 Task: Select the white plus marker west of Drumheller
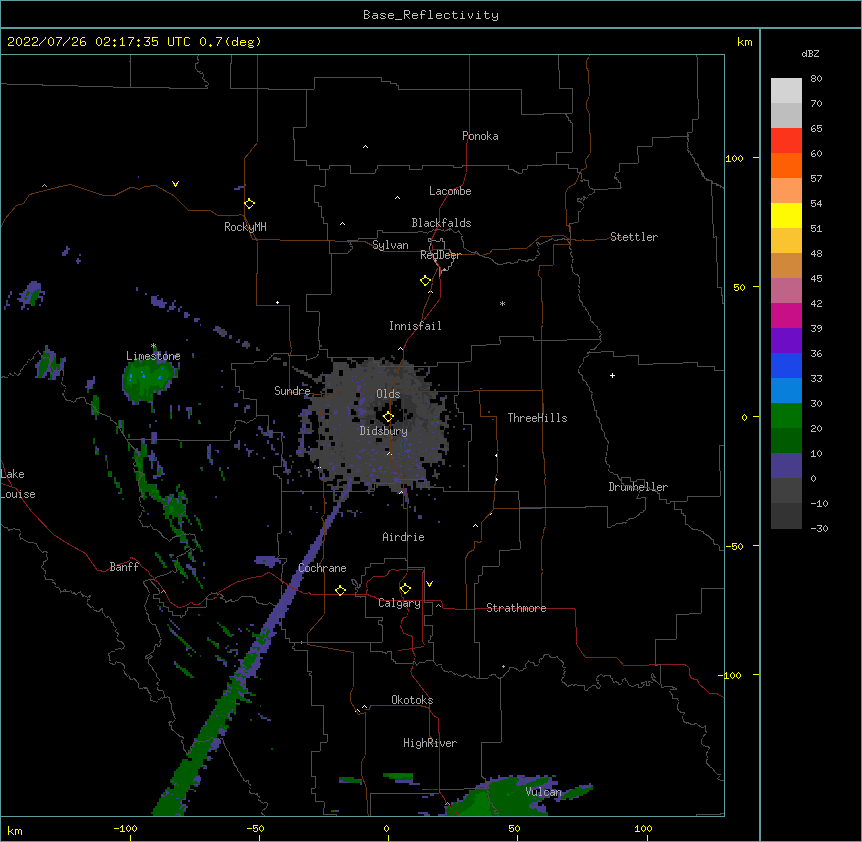pos(612,375)
